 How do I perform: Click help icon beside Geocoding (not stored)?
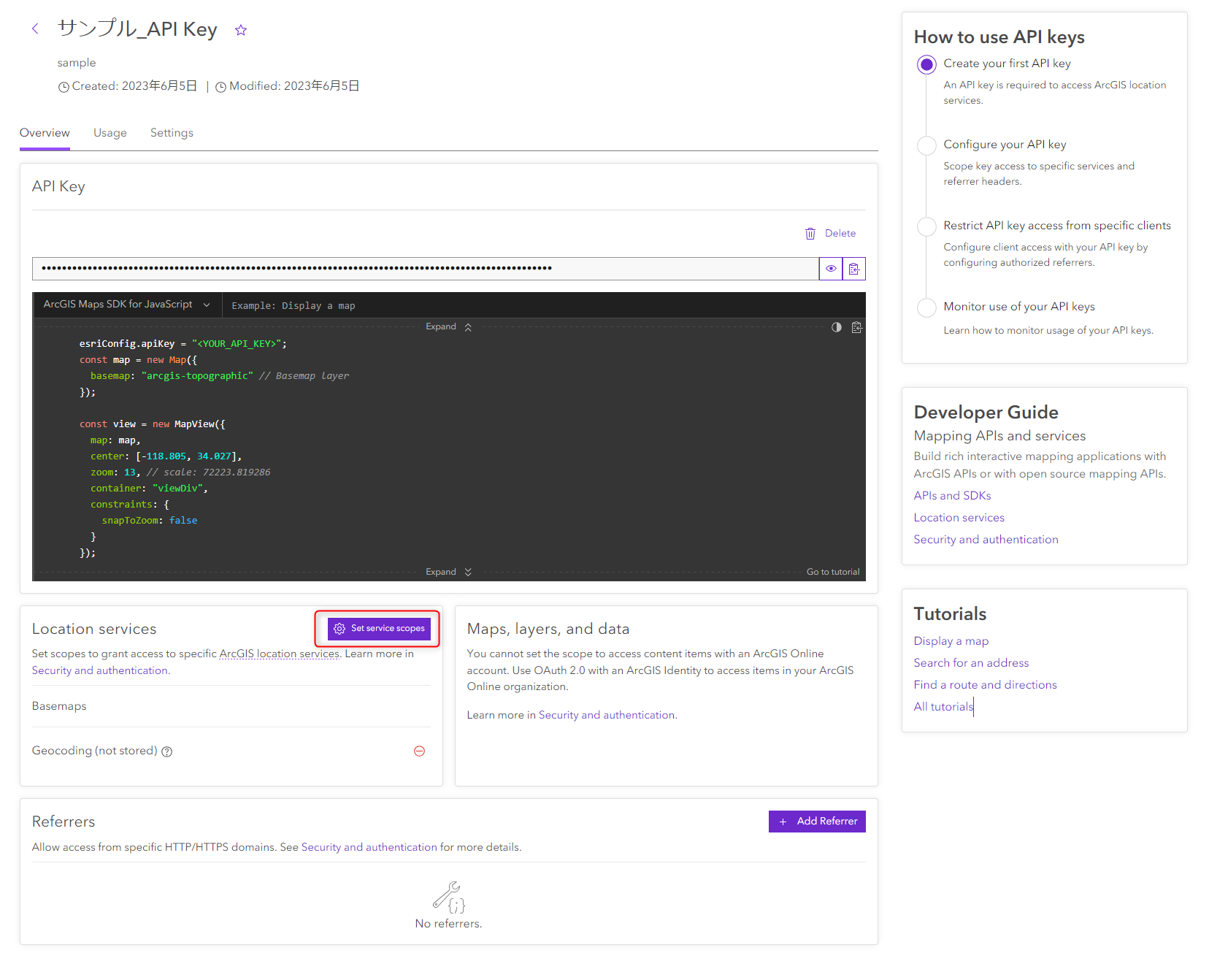point(167,751)
